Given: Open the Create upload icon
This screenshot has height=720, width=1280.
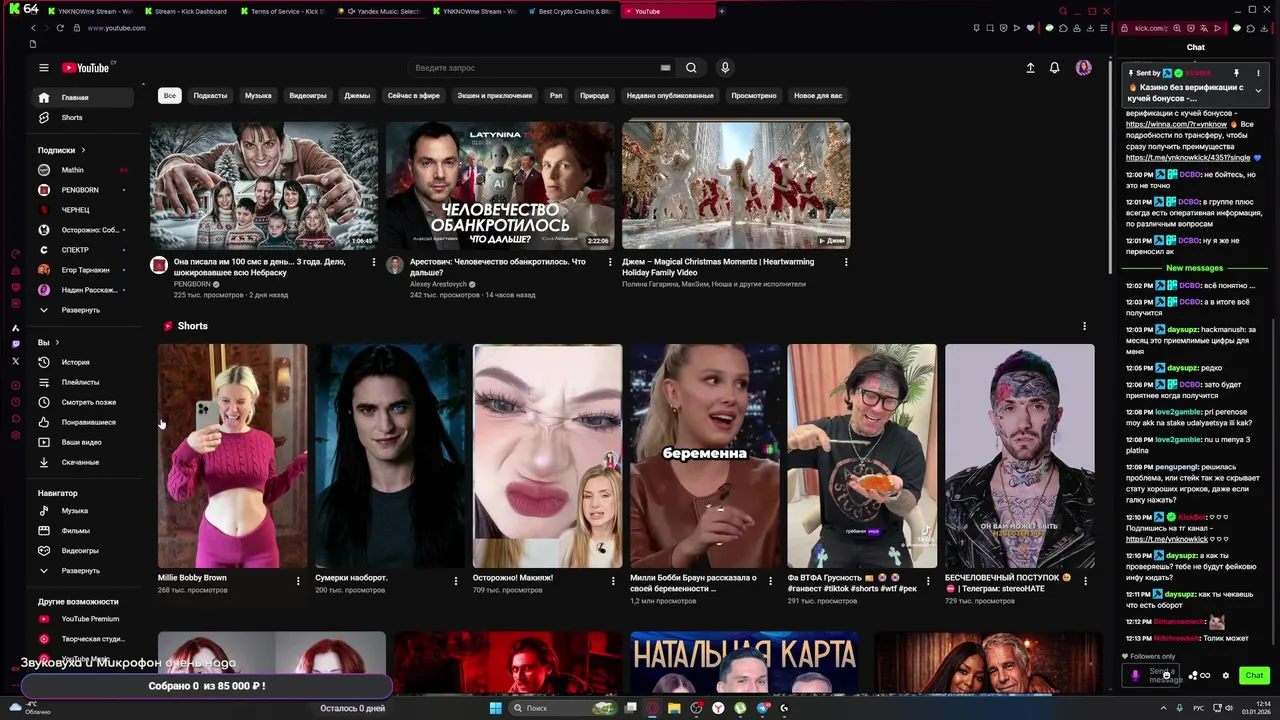Looking at the screenshot, I should pos(1030,68).
